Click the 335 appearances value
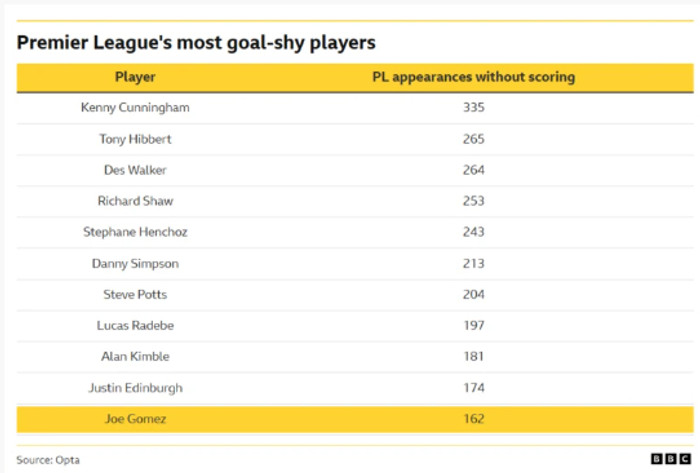The height and width of the screenshot is (473, 700). tap(474, 108)
